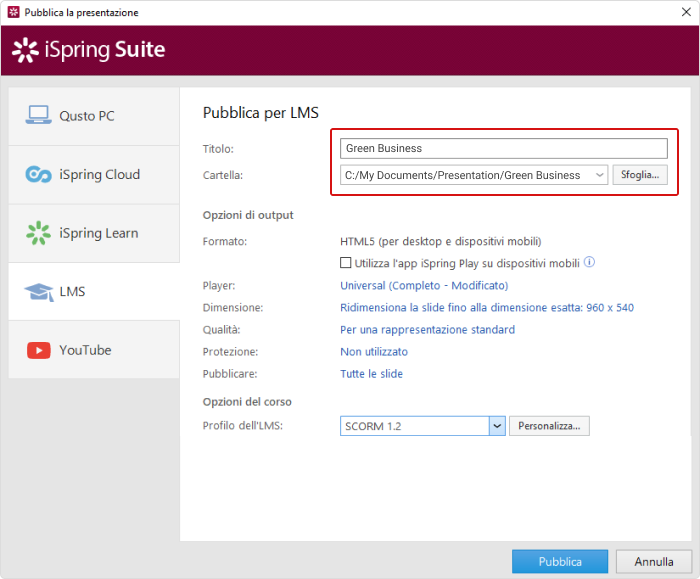The image size is (700, 579).
Task: Click the Annulla button
Action: point(654,561)
